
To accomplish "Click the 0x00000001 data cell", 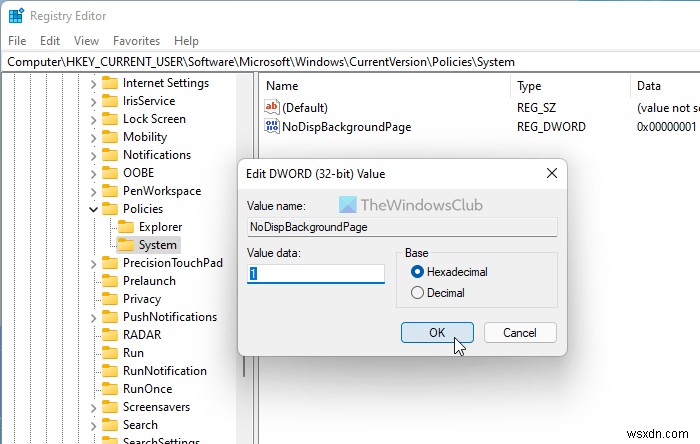I will point(667,127).
